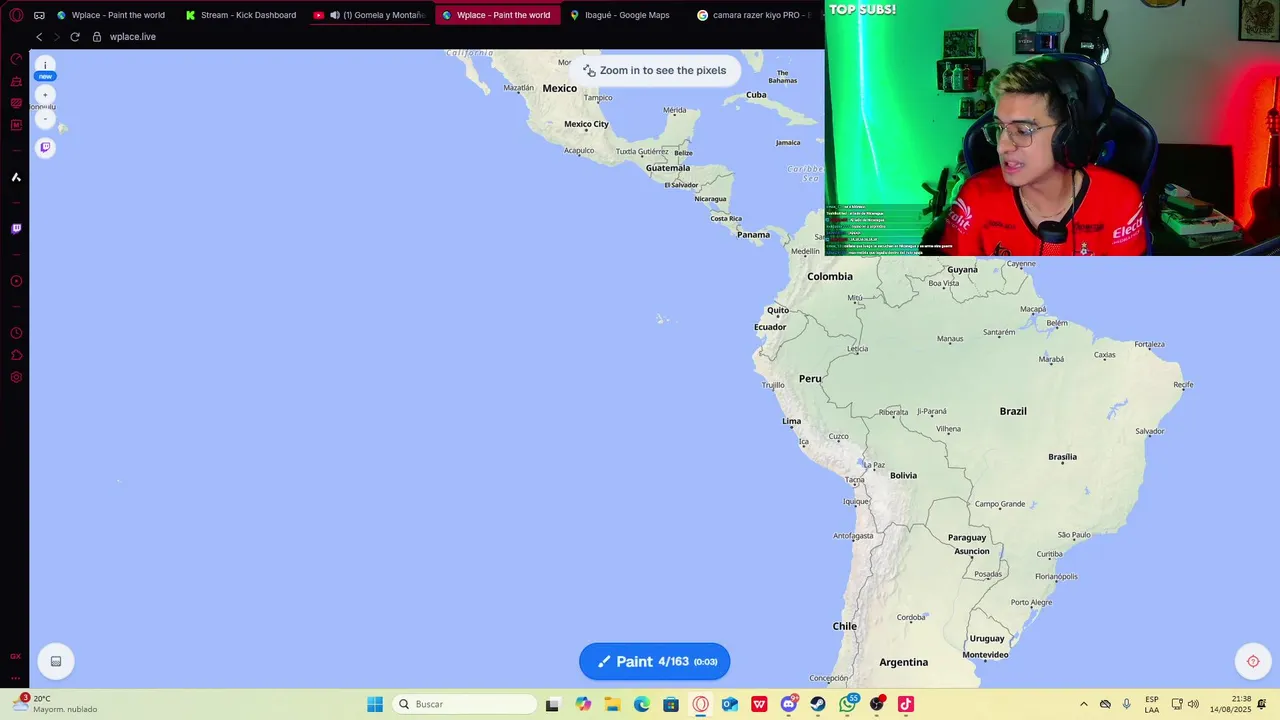Open the Opera GX main menu logo
Screen dimensions: 1280x720
16,15
